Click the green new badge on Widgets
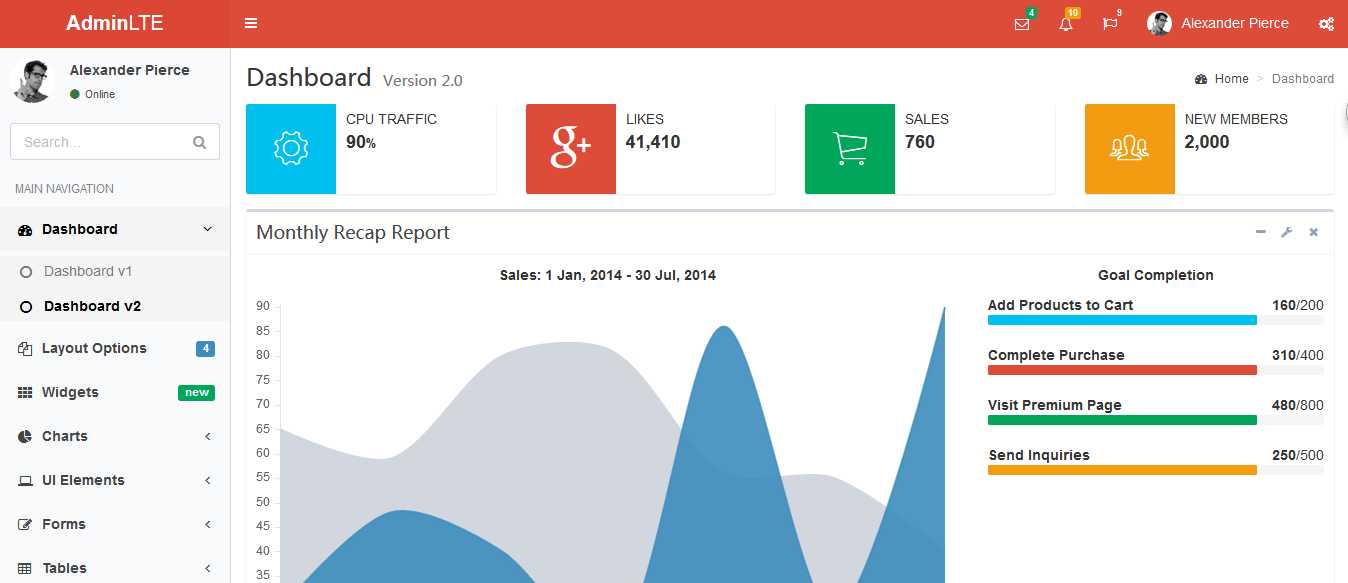1348x583 pixels. point(196,393)
